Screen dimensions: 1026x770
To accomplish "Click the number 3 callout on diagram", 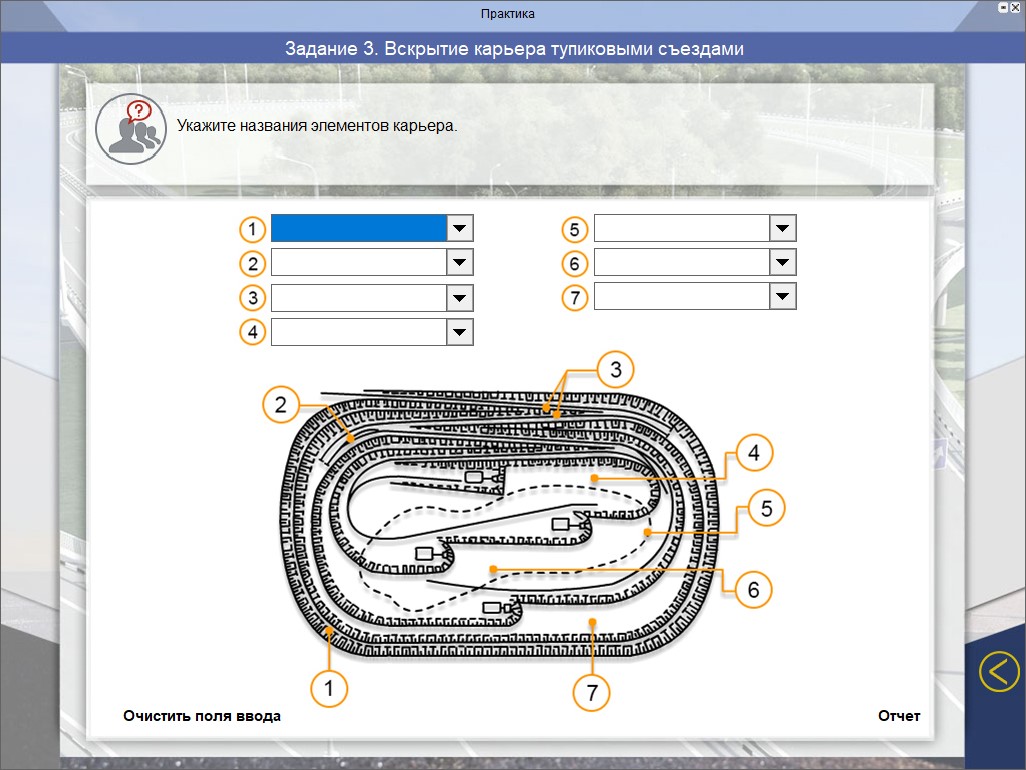I will point(615,369).
